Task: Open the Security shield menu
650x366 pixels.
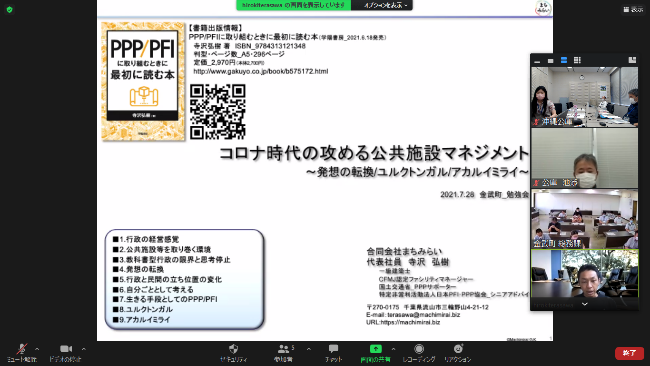Action: pos(233,353)
